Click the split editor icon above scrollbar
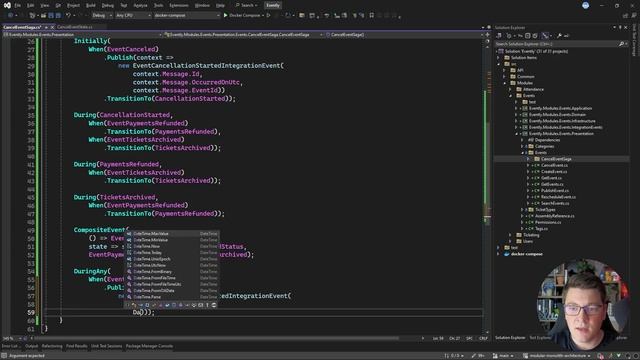Viewport: 640px width, 360px height. tap(487, 35)
